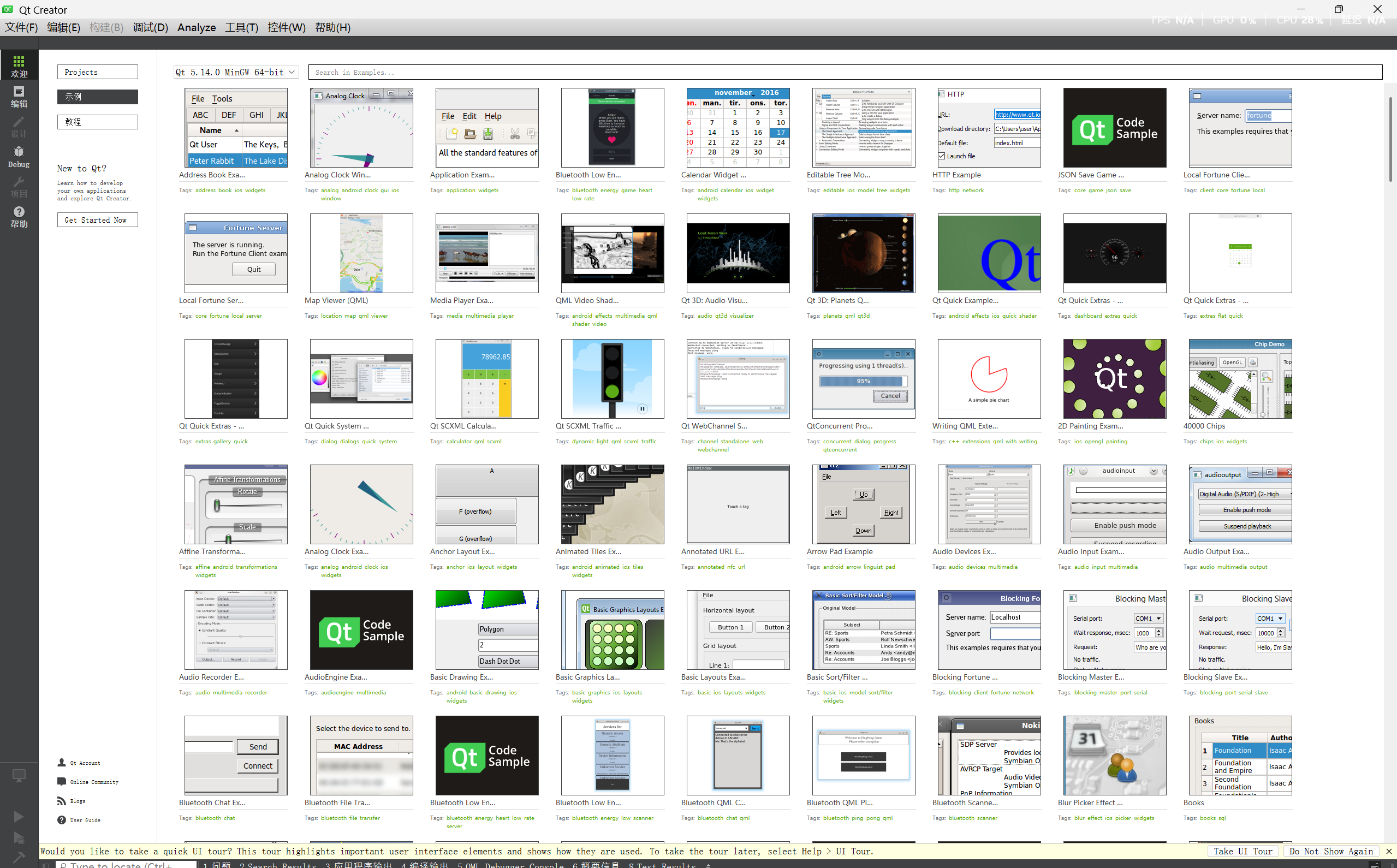Open the 编辑 (Edit) mode
Screen dimensions: 1397x868
coord(19,96)
